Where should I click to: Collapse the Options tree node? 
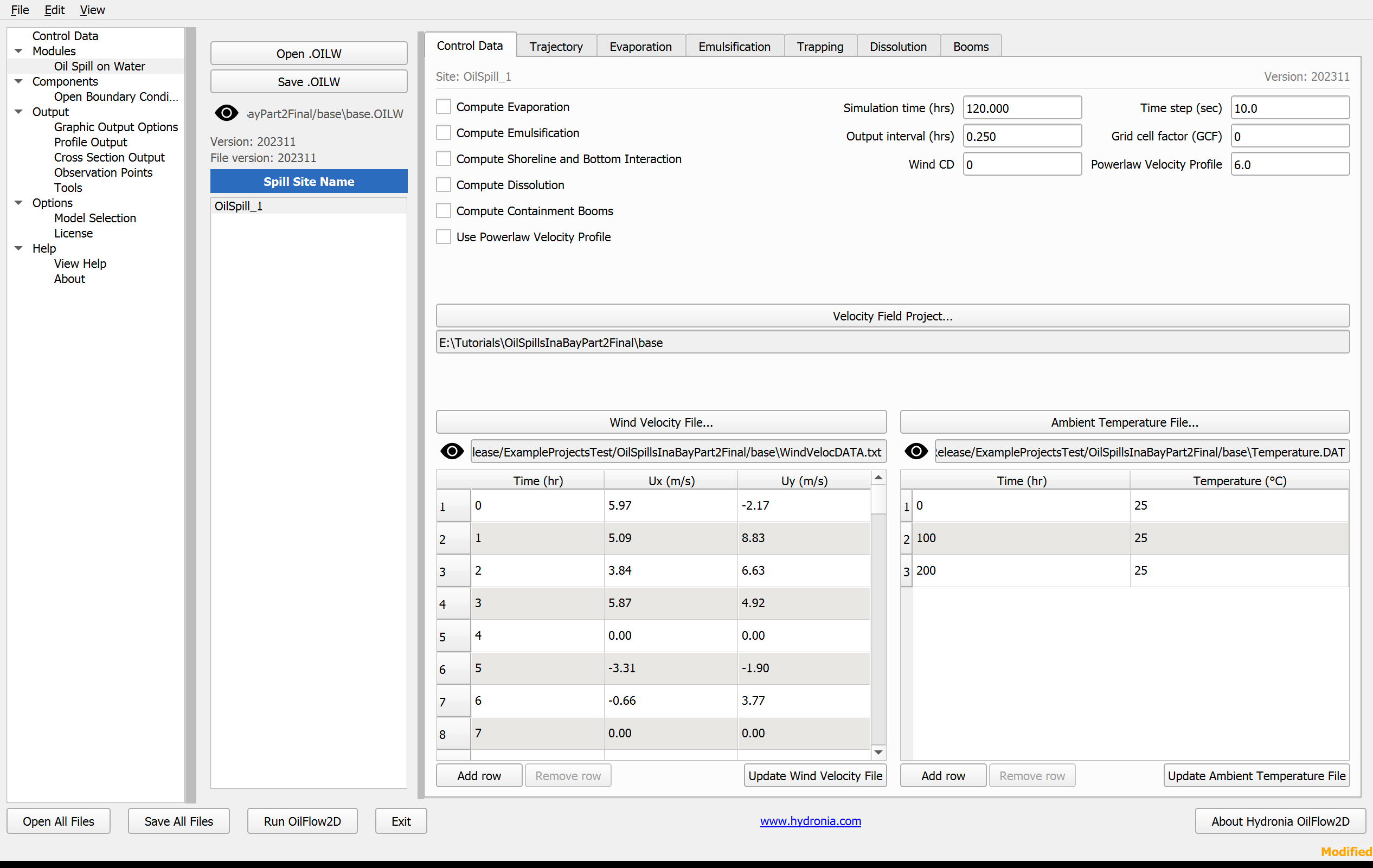pyautogui.click(x=19, y=203)
